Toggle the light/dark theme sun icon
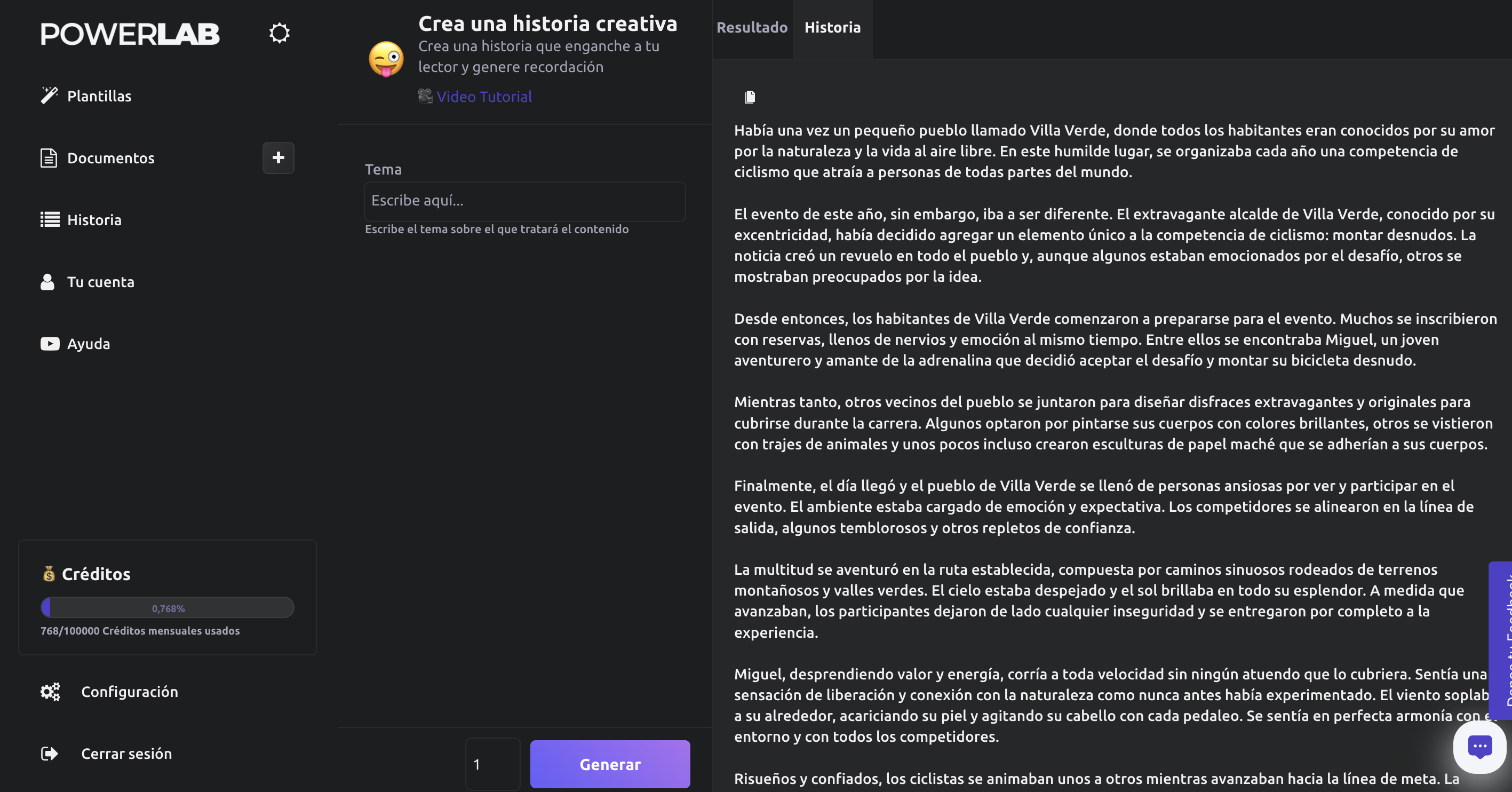The image size is (1512, 792). pyautogui.click(x=280, y=33)
